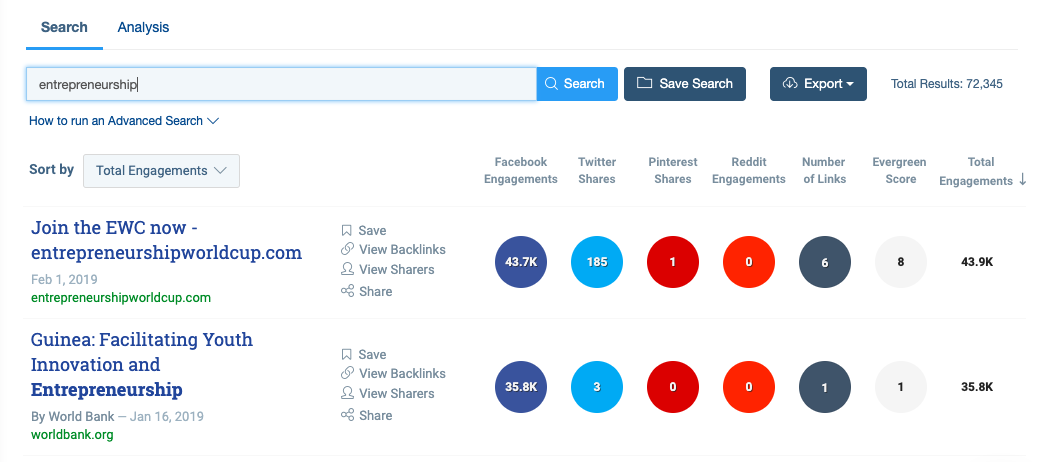Open the entrepreneurshipworldcup.com green link
This screenshot has width=1050, height=462.
121,297
